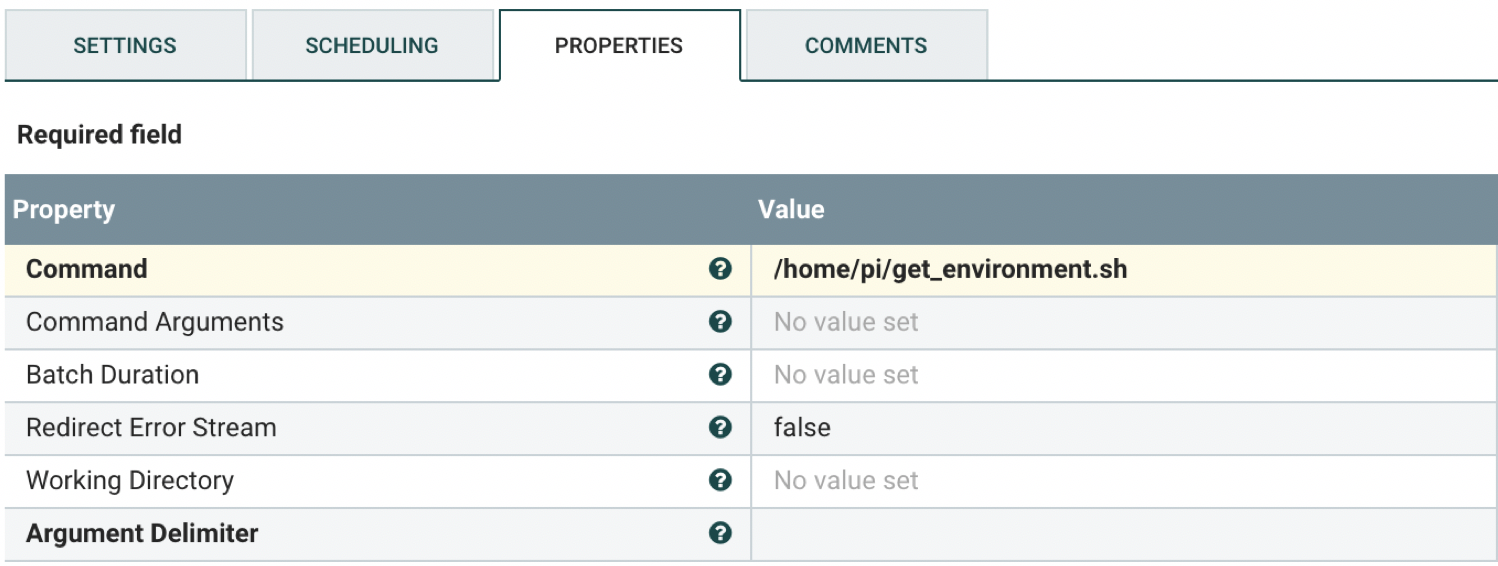Click the Property column header
Viewport: 1498px width, 566px height.
[x=64, y=210]
